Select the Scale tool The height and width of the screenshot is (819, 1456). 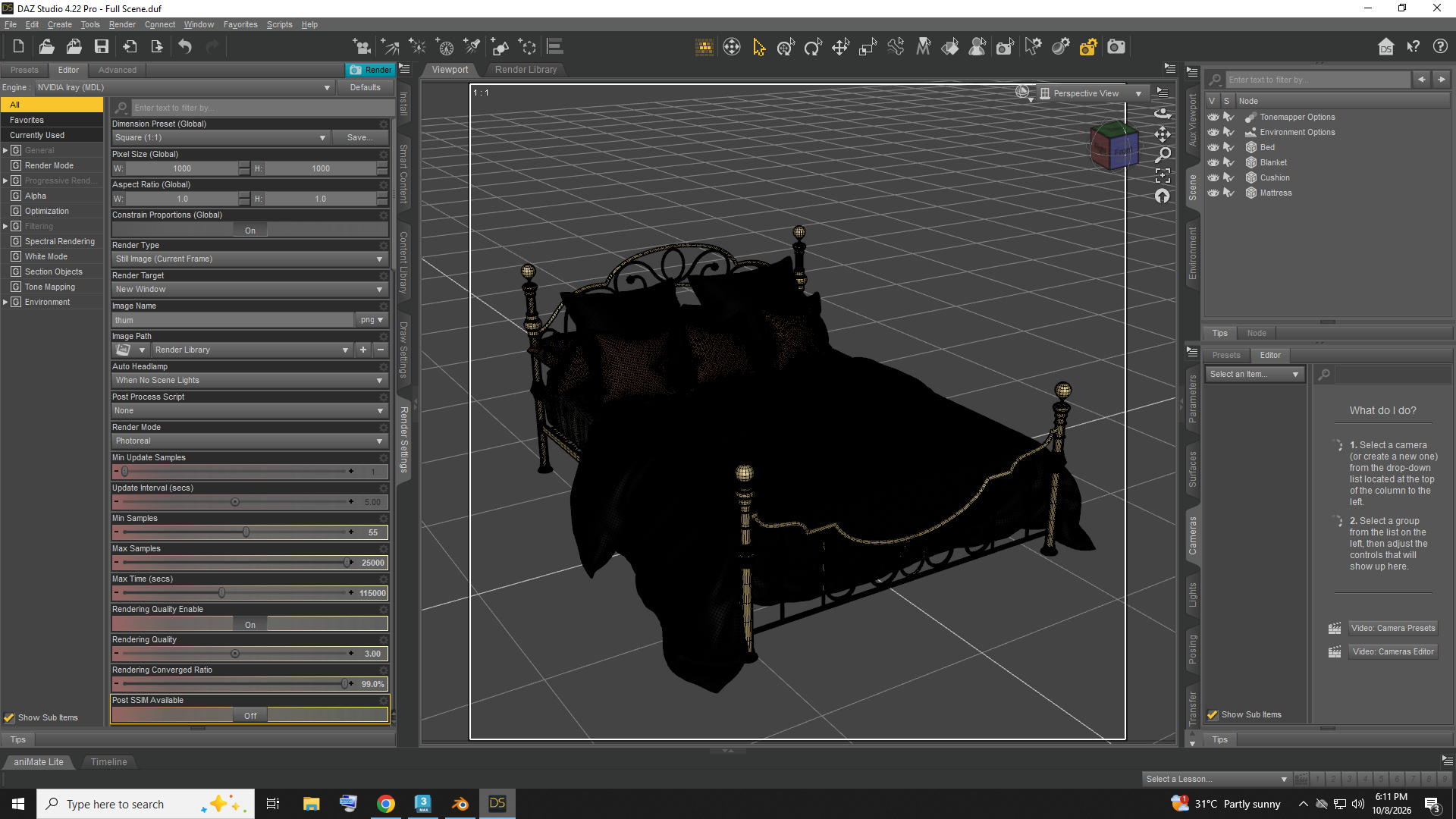point(868,47)
